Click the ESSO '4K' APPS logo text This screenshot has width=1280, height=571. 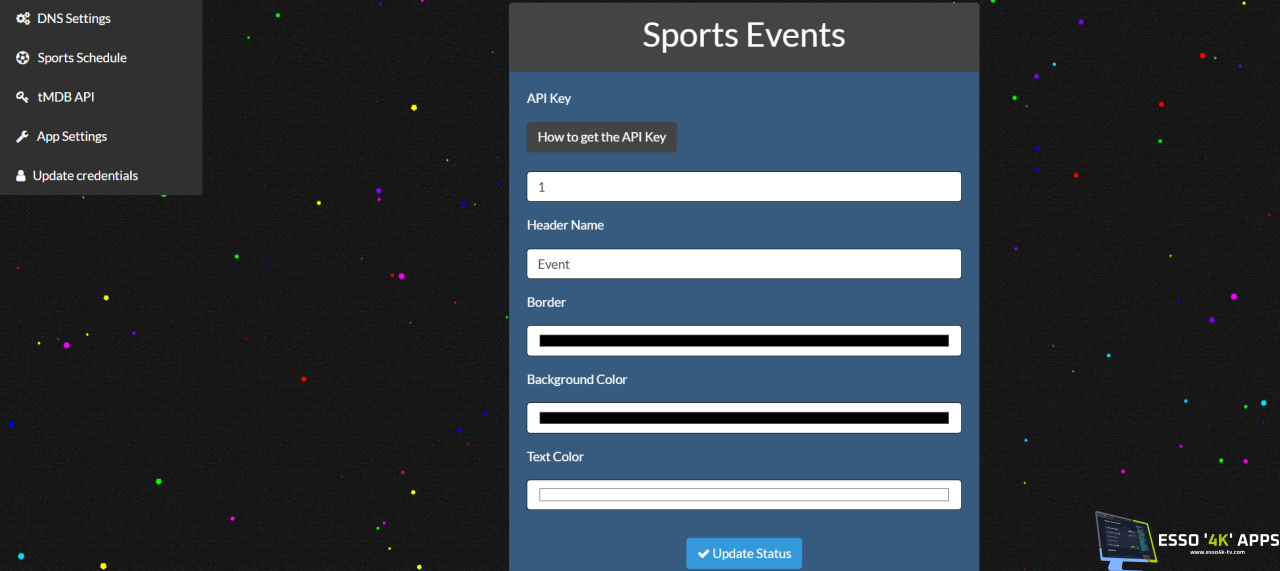1217,540
